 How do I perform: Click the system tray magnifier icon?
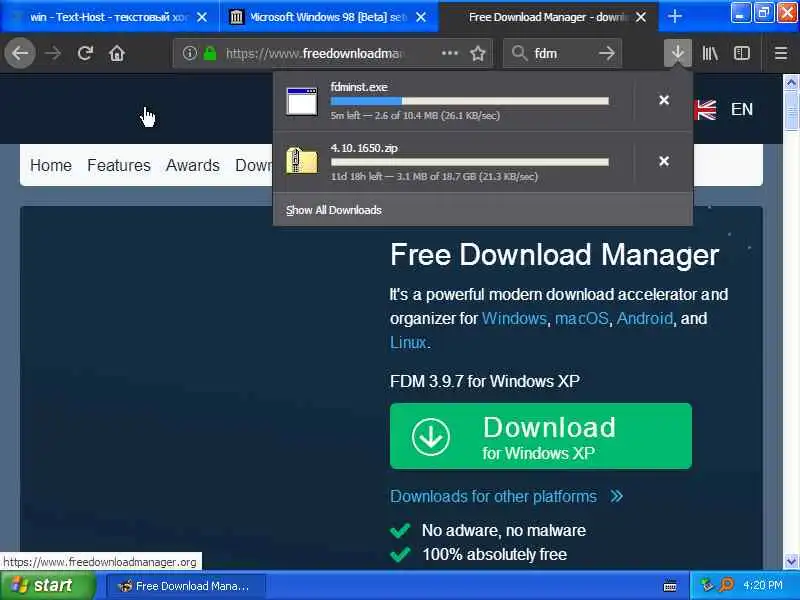[726, 585]
